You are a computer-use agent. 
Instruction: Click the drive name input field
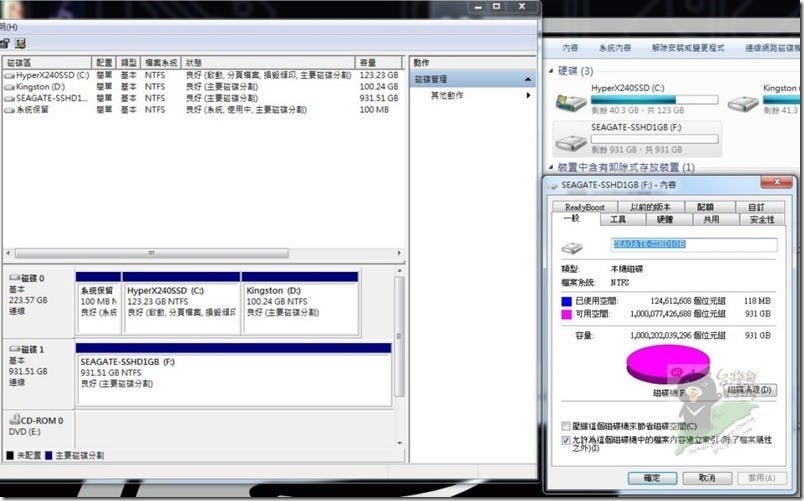pos(694,245)
